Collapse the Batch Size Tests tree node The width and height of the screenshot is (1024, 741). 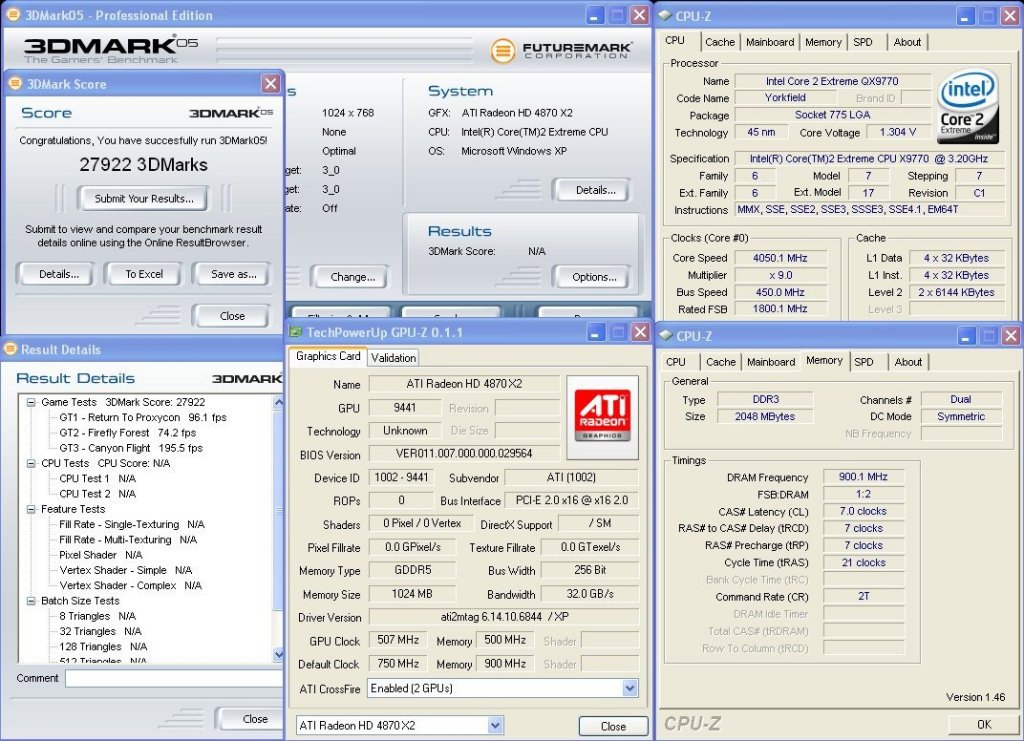tap(31, 601)
